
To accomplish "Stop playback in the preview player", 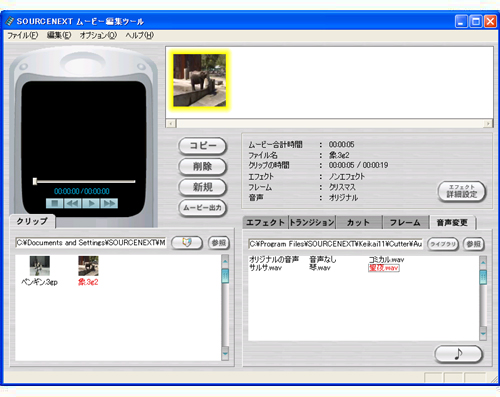I will point(55,203).
